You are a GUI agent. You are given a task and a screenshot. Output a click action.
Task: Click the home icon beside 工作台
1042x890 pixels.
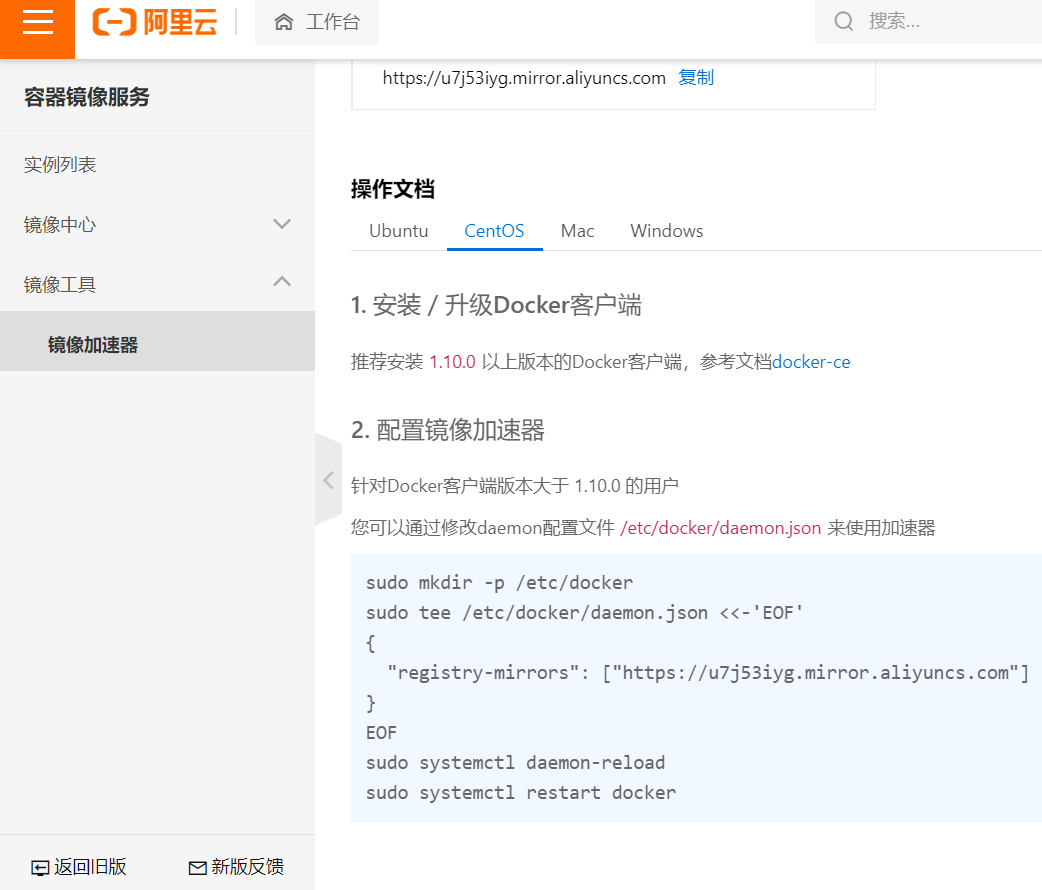click(284, 23)
